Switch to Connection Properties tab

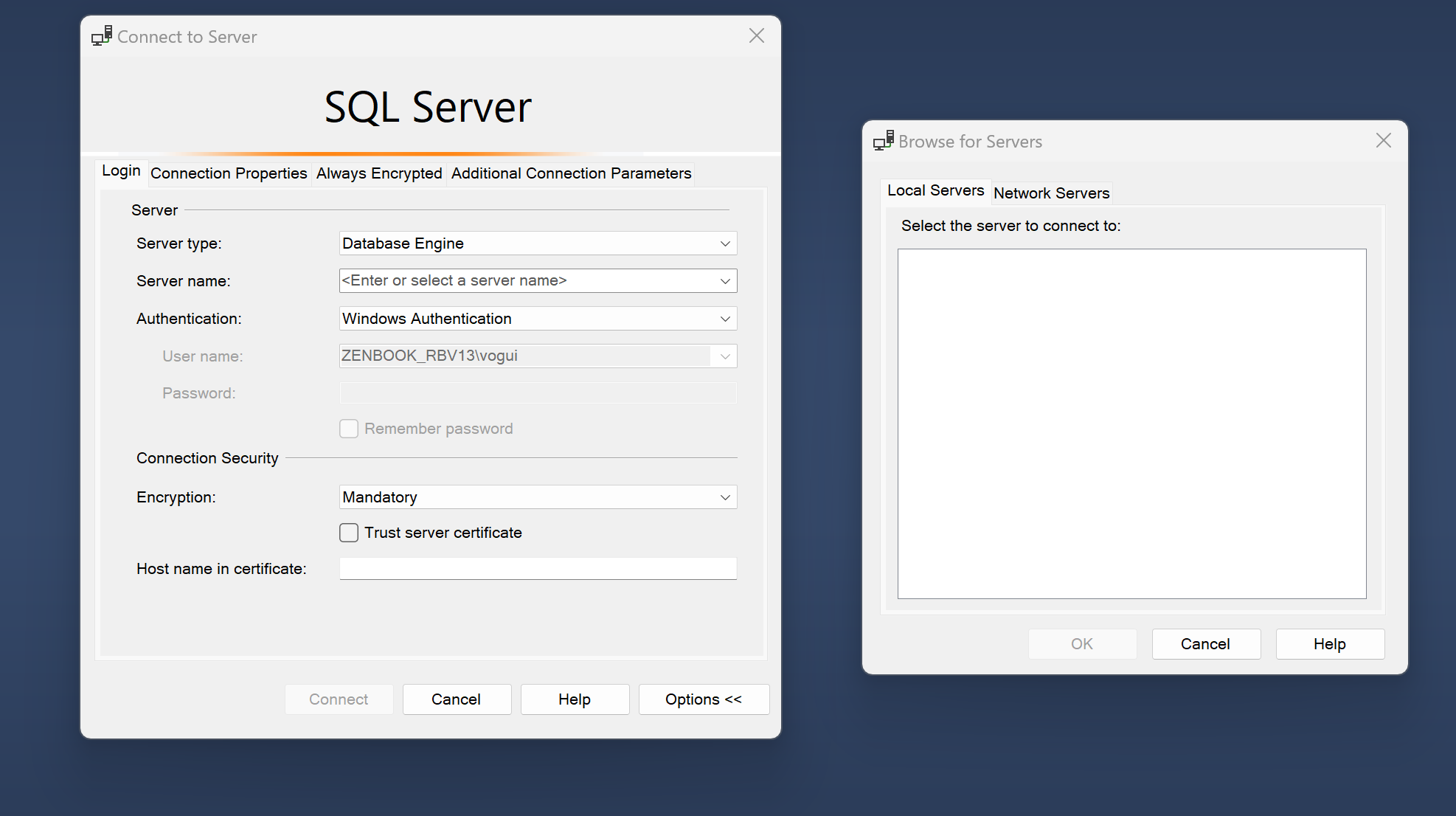point(229,173)
